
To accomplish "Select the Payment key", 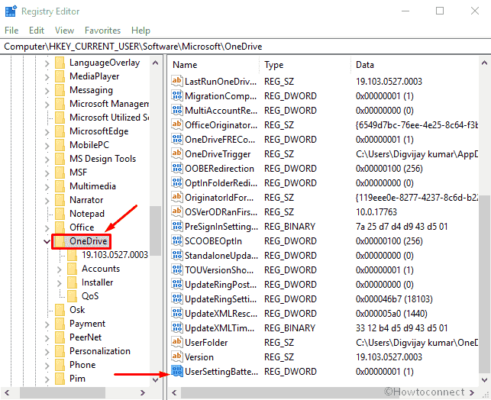I will pyautogui.click(x=87, y=324).
